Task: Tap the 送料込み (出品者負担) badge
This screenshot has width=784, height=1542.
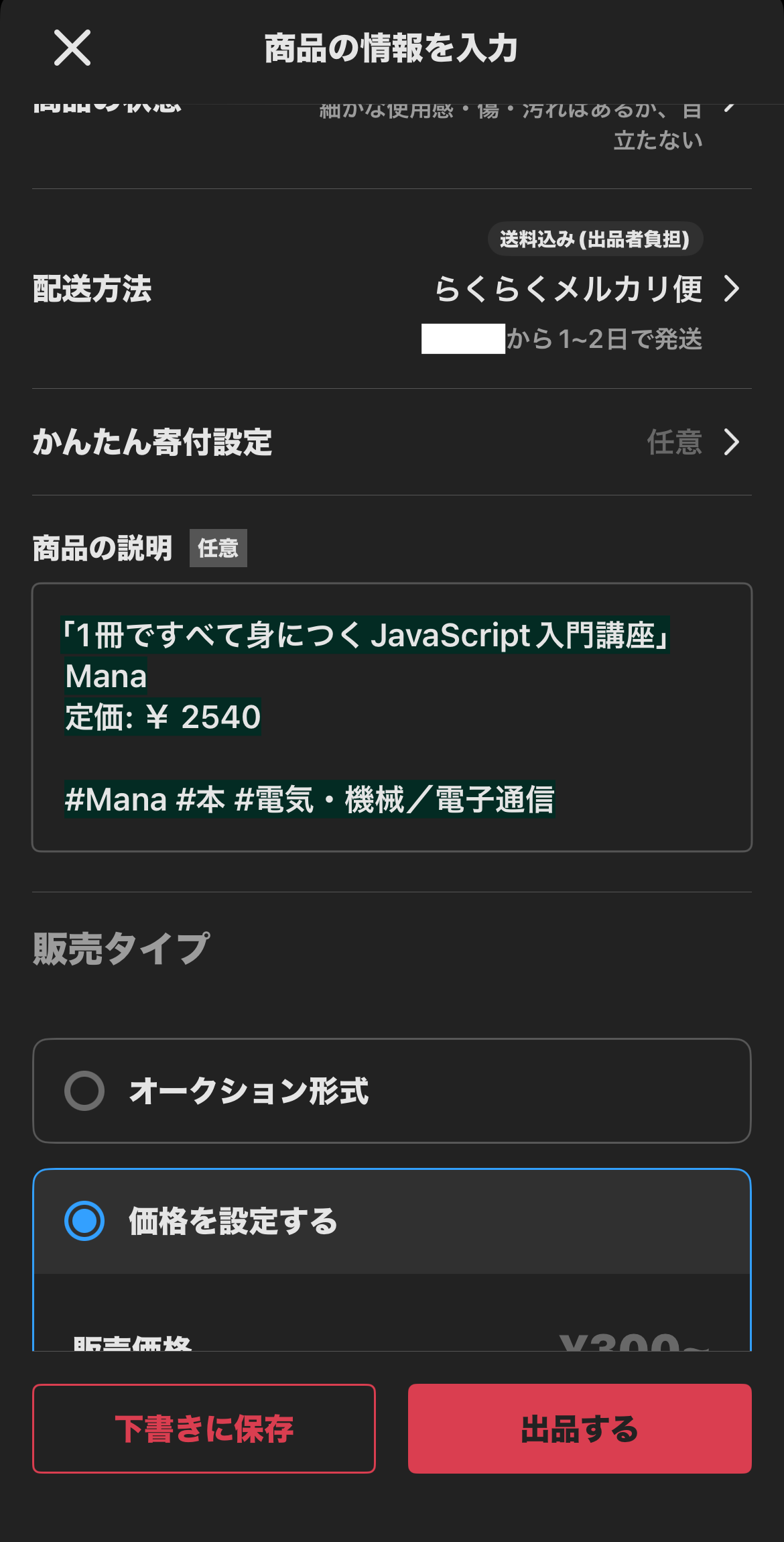Action: pos(595,239)
